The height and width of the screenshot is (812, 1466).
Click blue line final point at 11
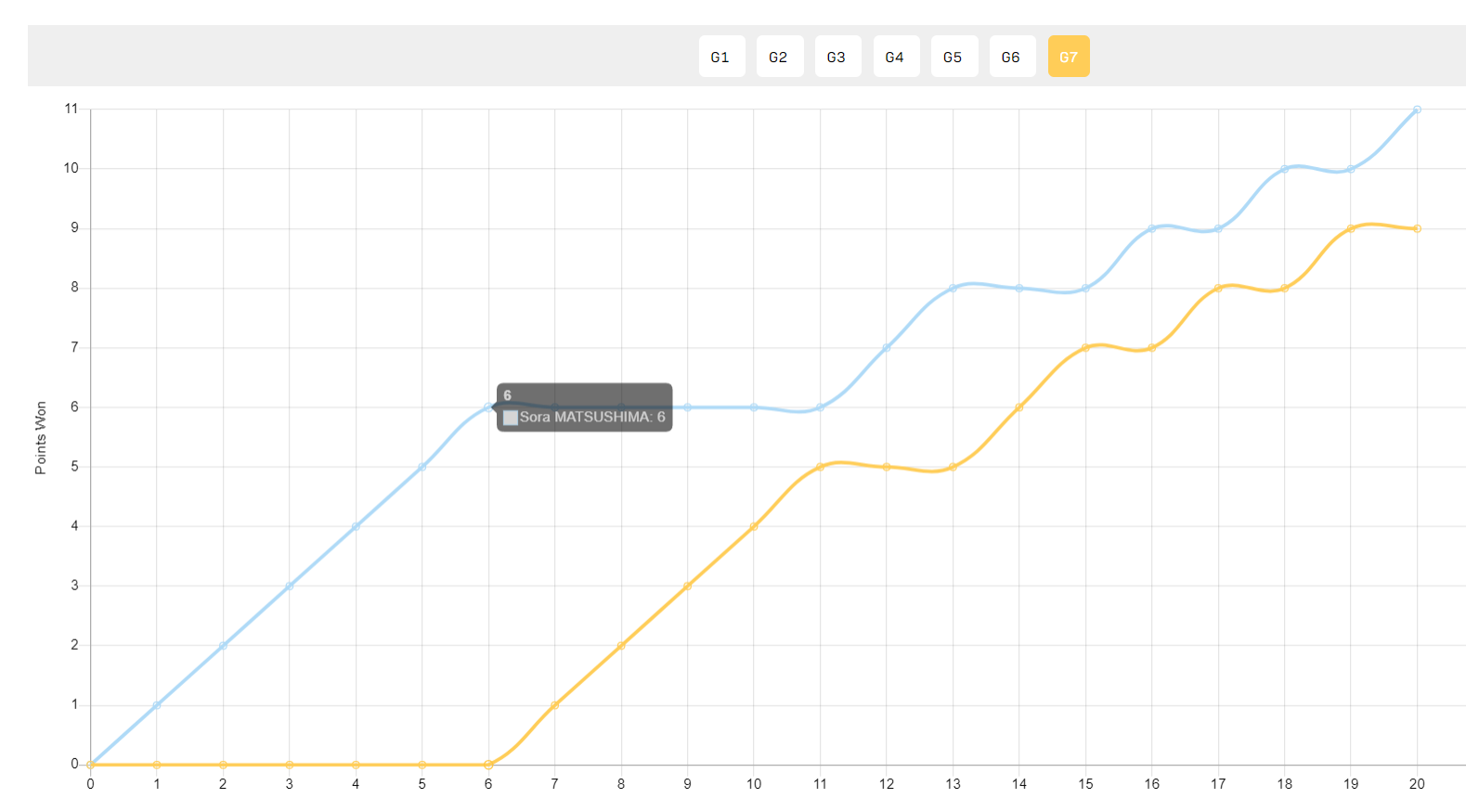tap(1417, 110)
